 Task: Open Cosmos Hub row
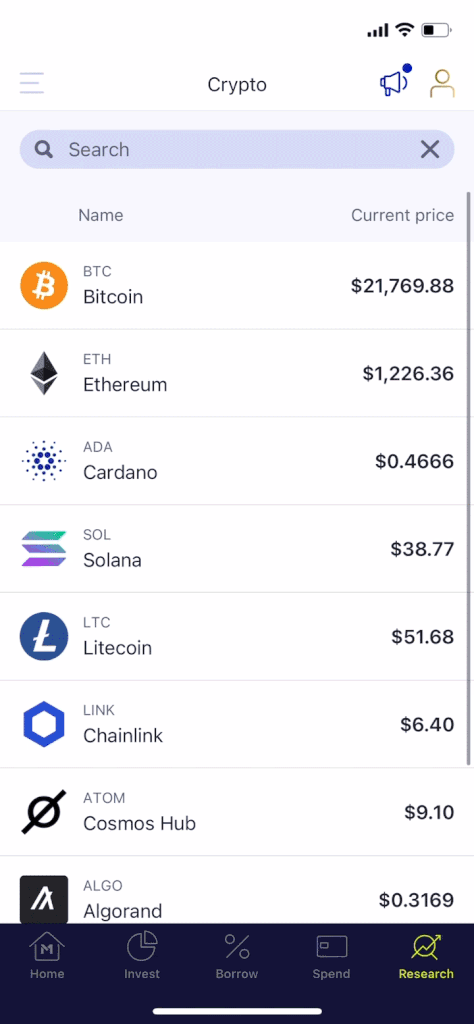(x=237, y=812)
